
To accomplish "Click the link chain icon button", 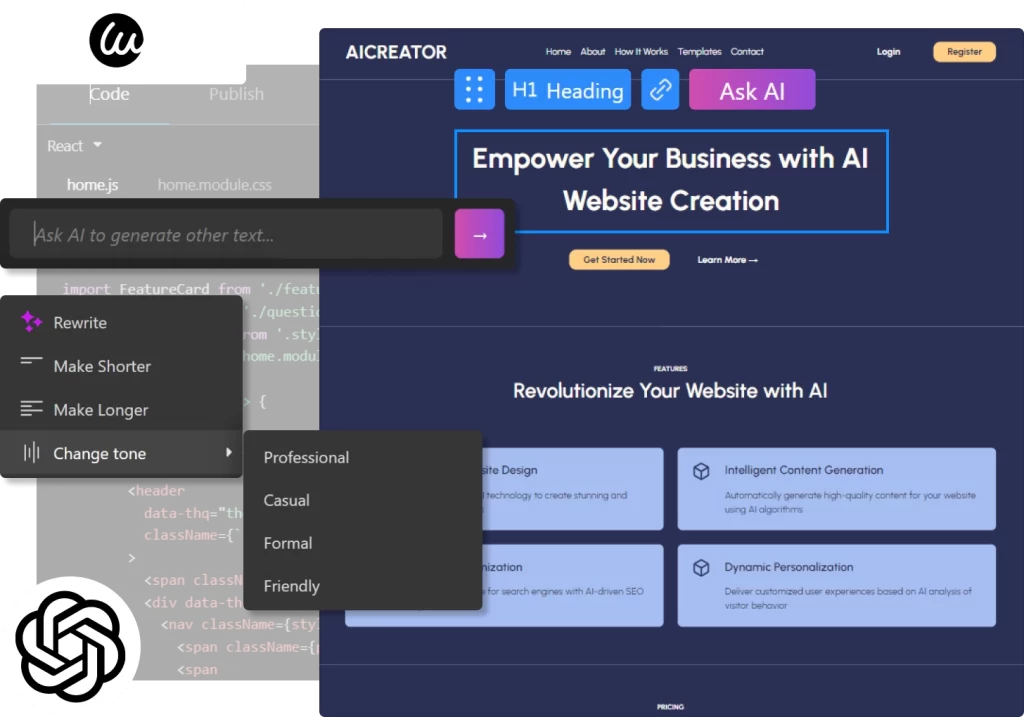I will (660, 89).
